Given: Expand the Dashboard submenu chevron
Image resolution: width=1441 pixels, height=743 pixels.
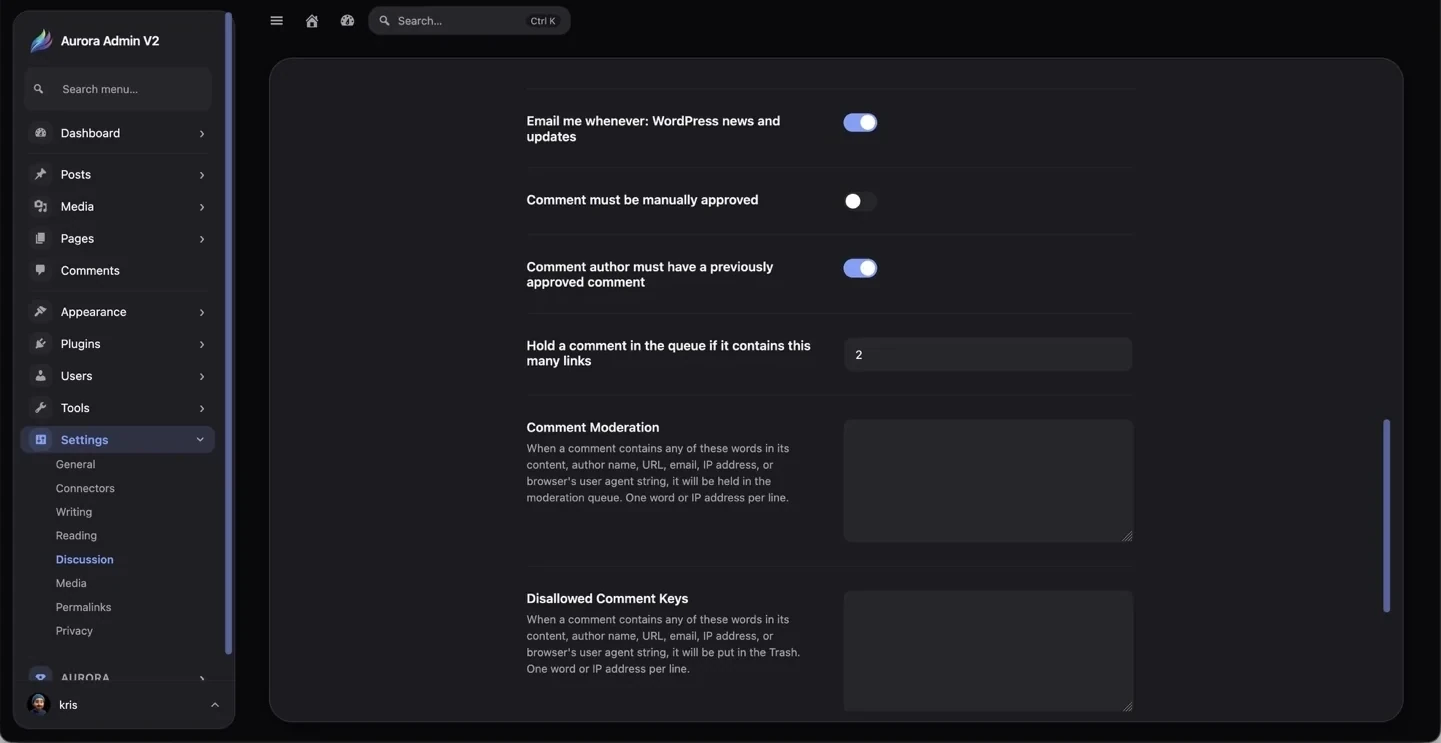Looking at the screenshot, I should [x=202, y=134].
